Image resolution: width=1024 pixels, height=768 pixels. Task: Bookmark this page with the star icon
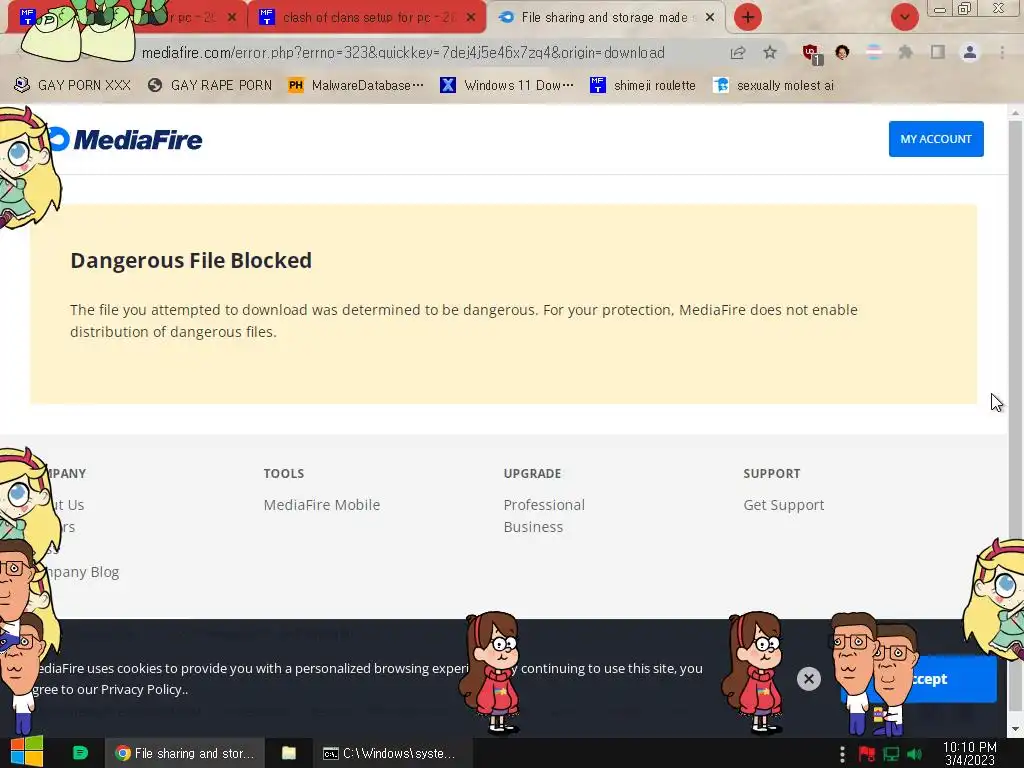(x=770, y=52)
